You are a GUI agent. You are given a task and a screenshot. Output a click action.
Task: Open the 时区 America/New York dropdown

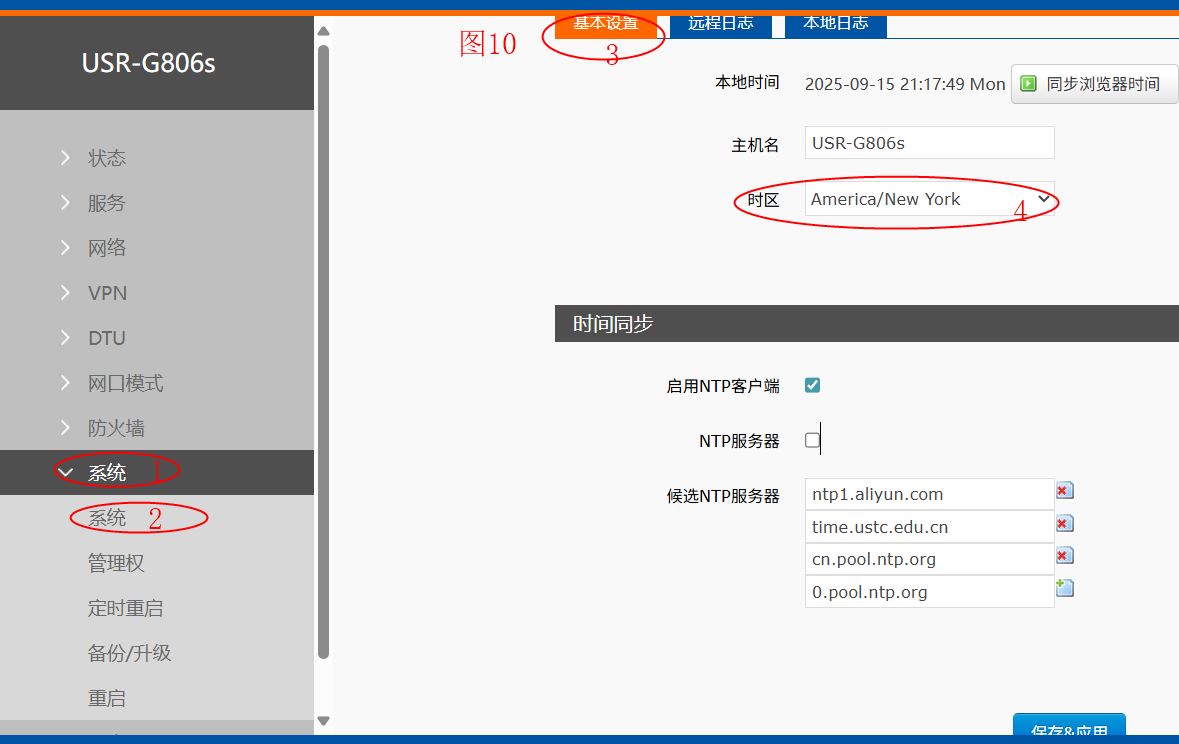[x=929, y=199]
